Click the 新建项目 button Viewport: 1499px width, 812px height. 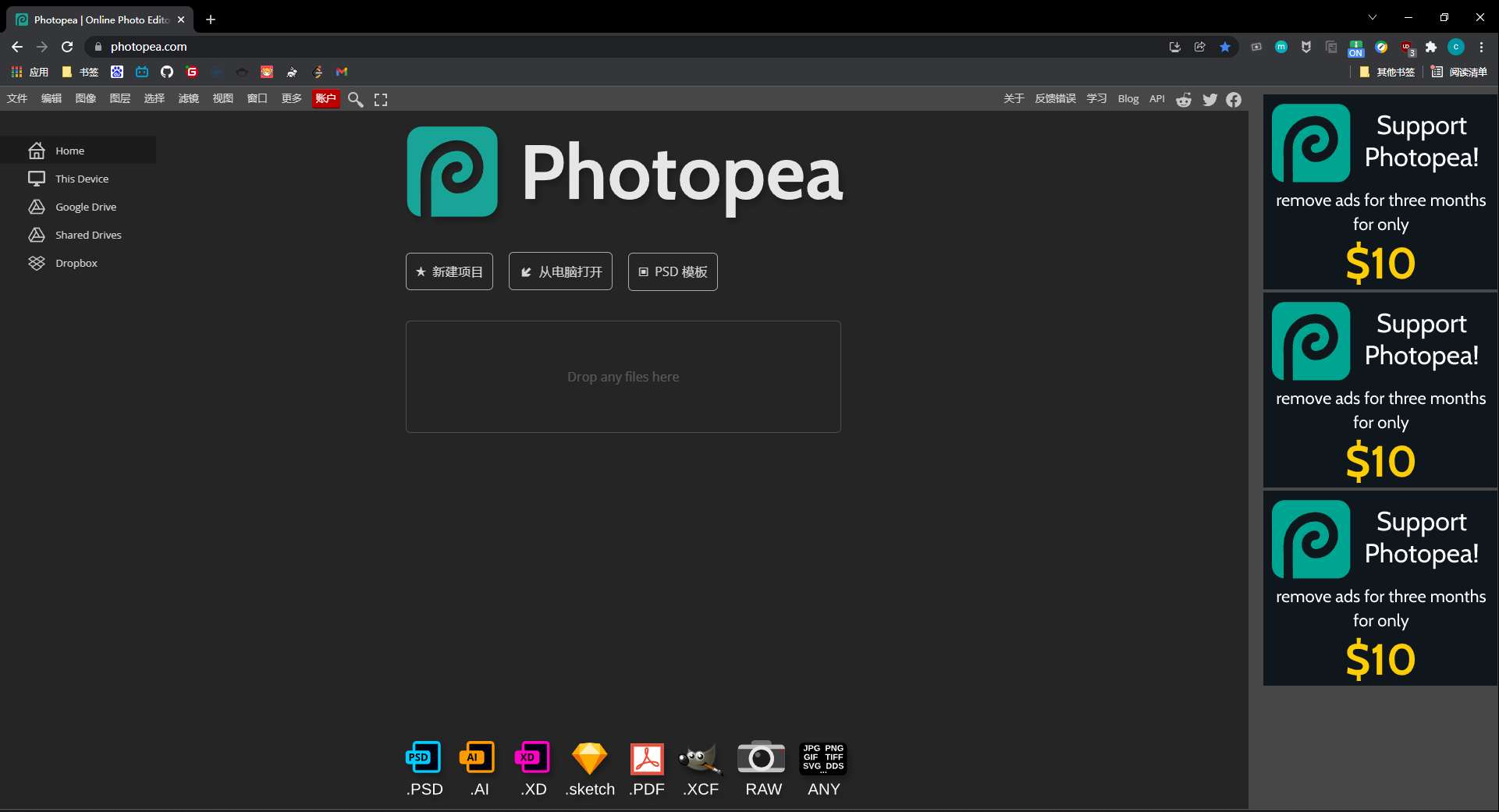coord(449,271)
